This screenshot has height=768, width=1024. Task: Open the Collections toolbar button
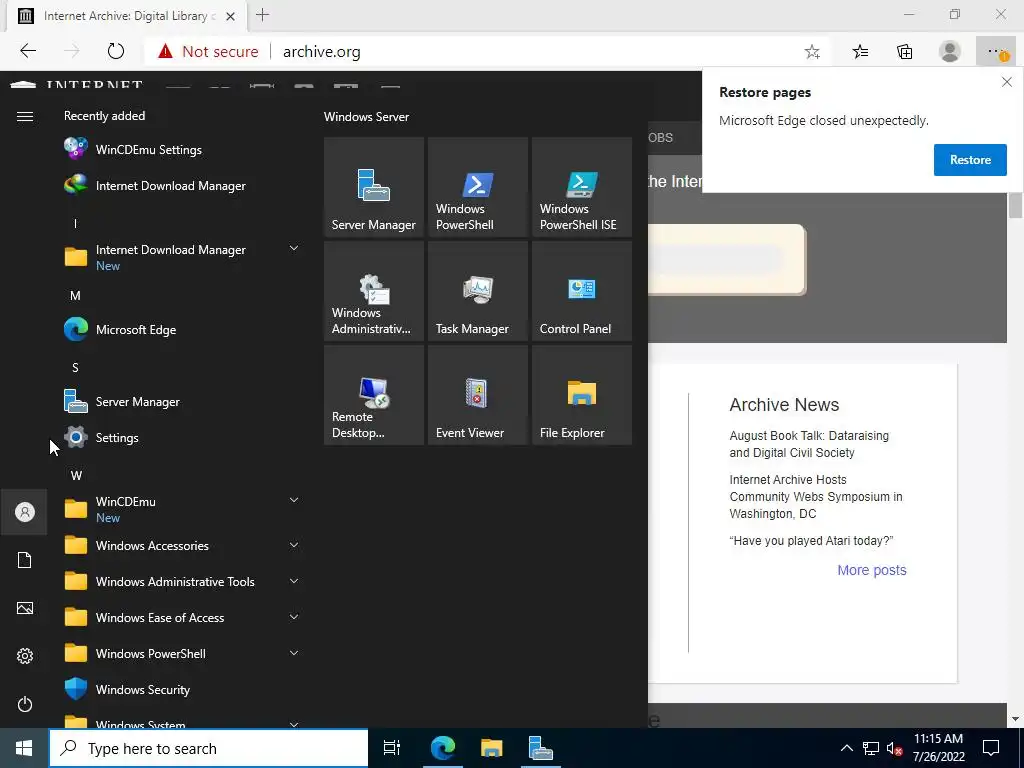tap(904, 52)
